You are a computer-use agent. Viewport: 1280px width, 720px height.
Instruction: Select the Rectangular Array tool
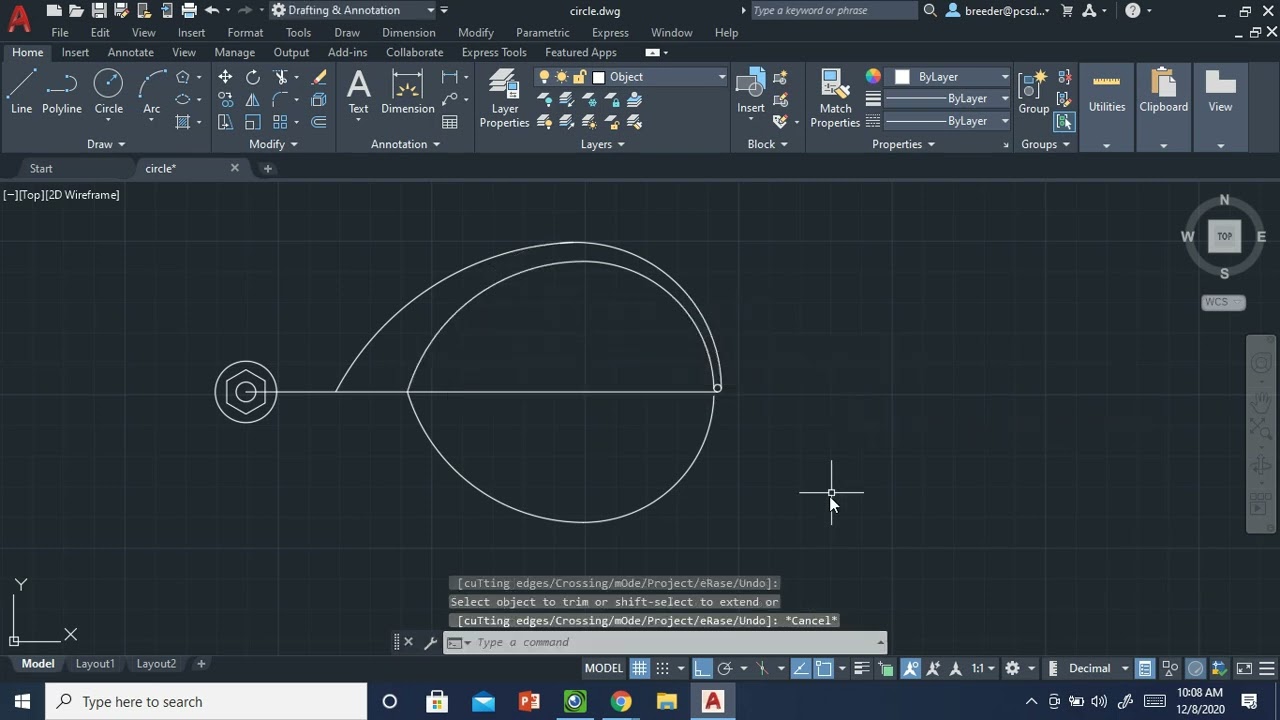pos(281,122)
